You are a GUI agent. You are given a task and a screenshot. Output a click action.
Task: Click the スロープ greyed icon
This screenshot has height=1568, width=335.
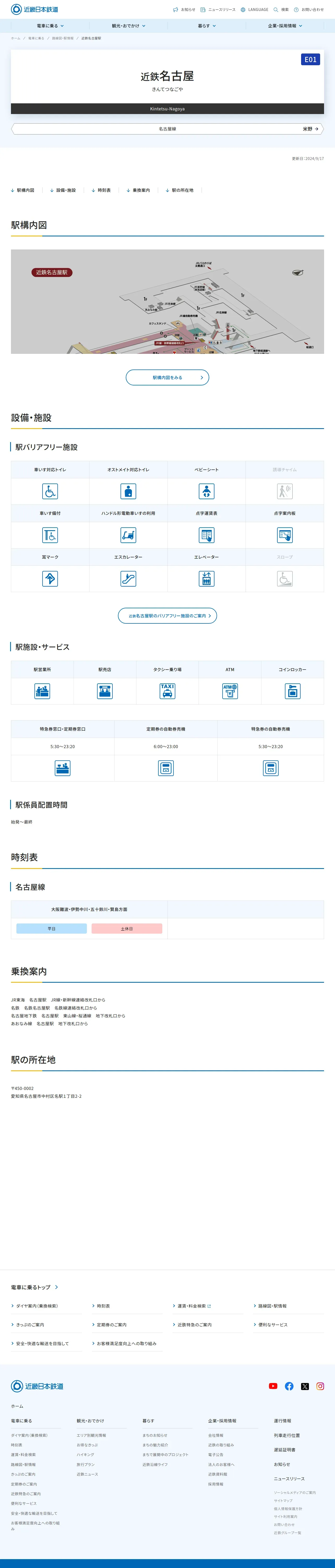pos(285,579)
